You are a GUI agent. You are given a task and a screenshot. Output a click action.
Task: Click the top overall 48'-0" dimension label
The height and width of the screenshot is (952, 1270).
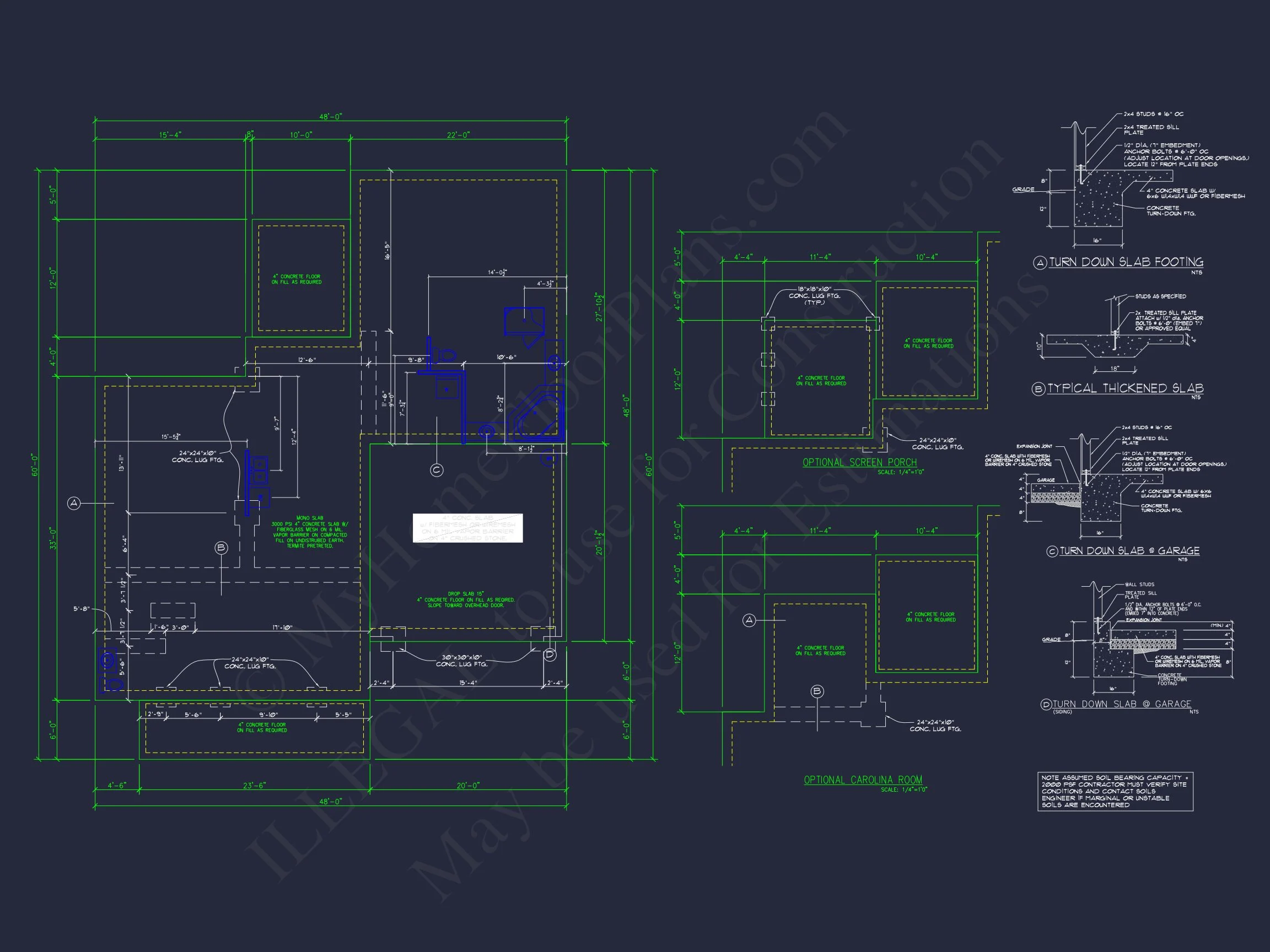(330, 117)
